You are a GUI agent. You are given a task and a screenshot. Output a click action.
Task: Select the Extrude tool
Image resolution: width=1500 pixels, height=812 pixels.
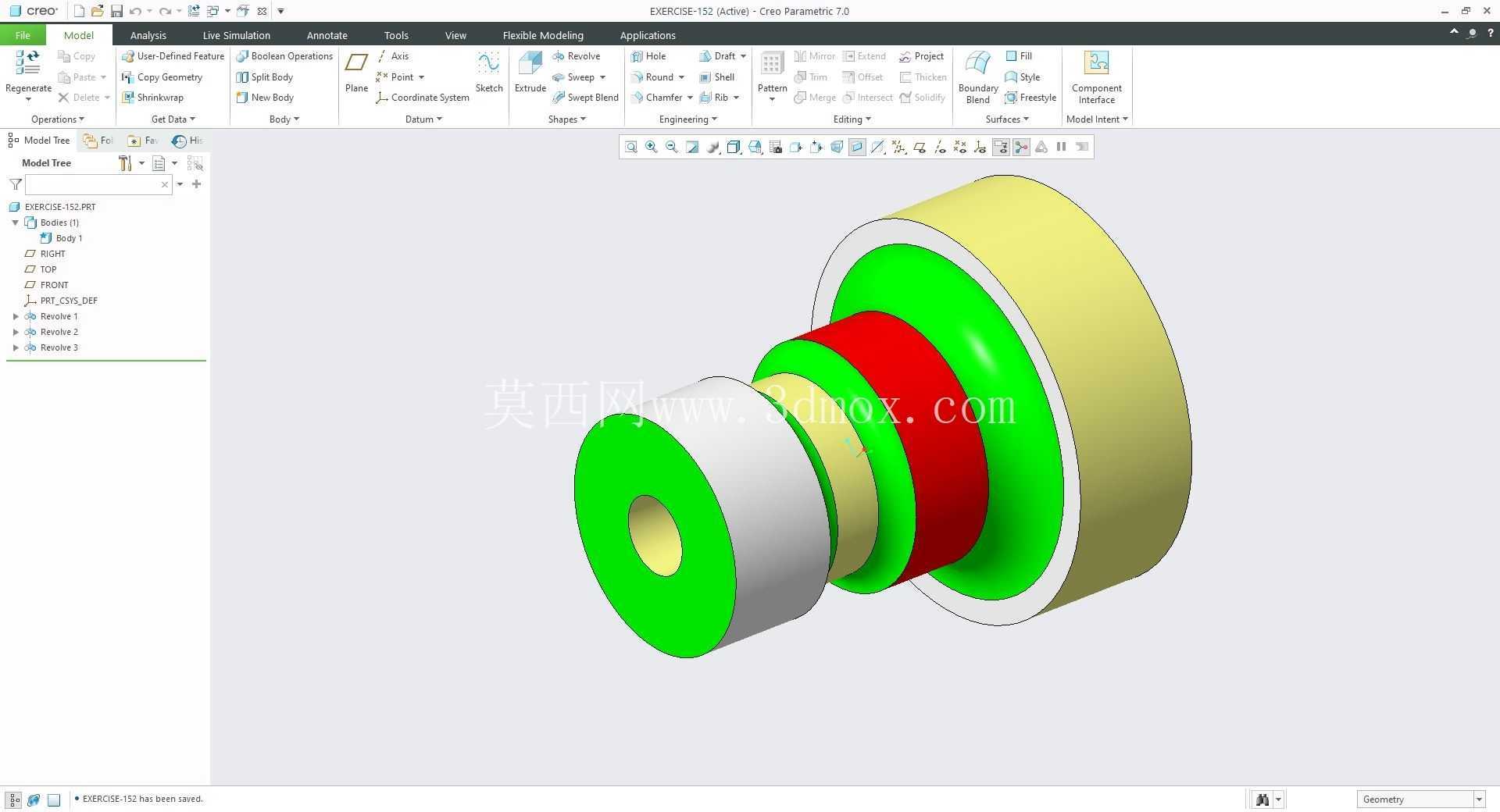pyautogui.click(x=530, y=72)
